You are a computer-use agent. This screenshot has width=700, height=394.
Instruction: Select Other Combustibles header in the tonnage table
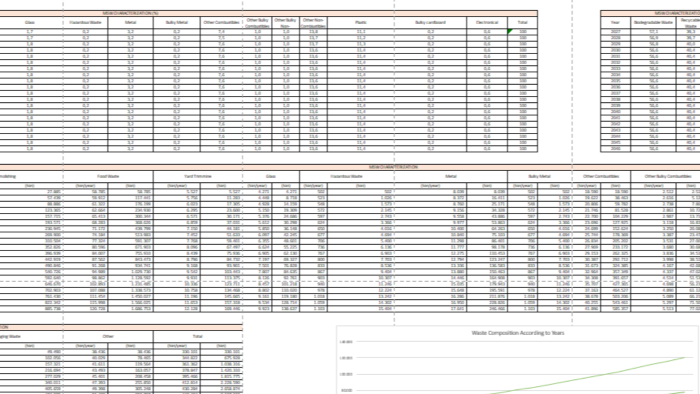pos(601,176)
